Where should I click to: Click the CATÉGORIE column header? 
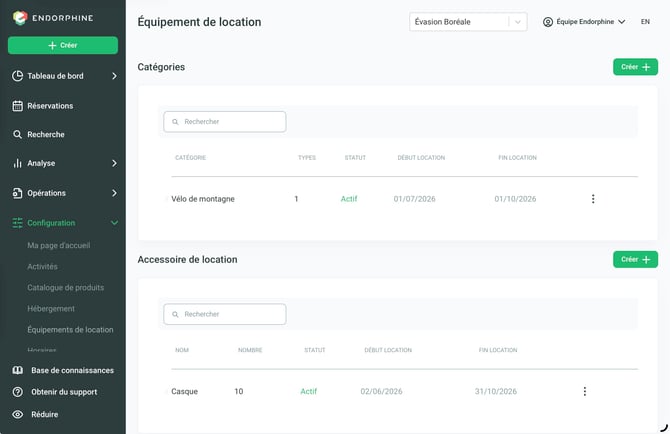point(191,158)
